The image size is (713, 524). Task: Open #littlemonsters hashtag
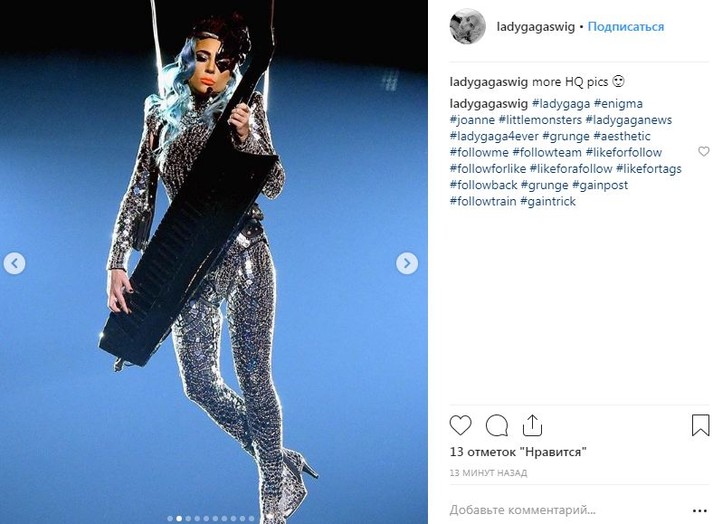(x=540, y=120)
